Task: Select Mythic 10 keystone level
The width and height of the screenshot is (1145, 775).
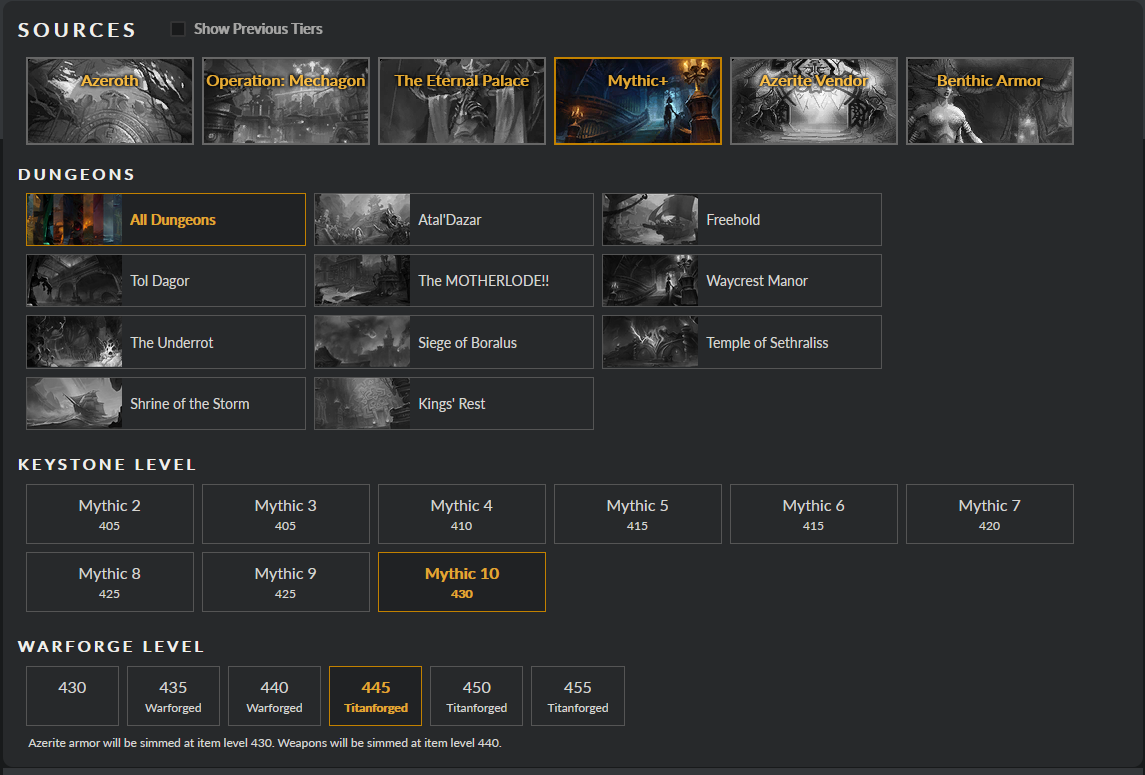Action: click(461, 581)
